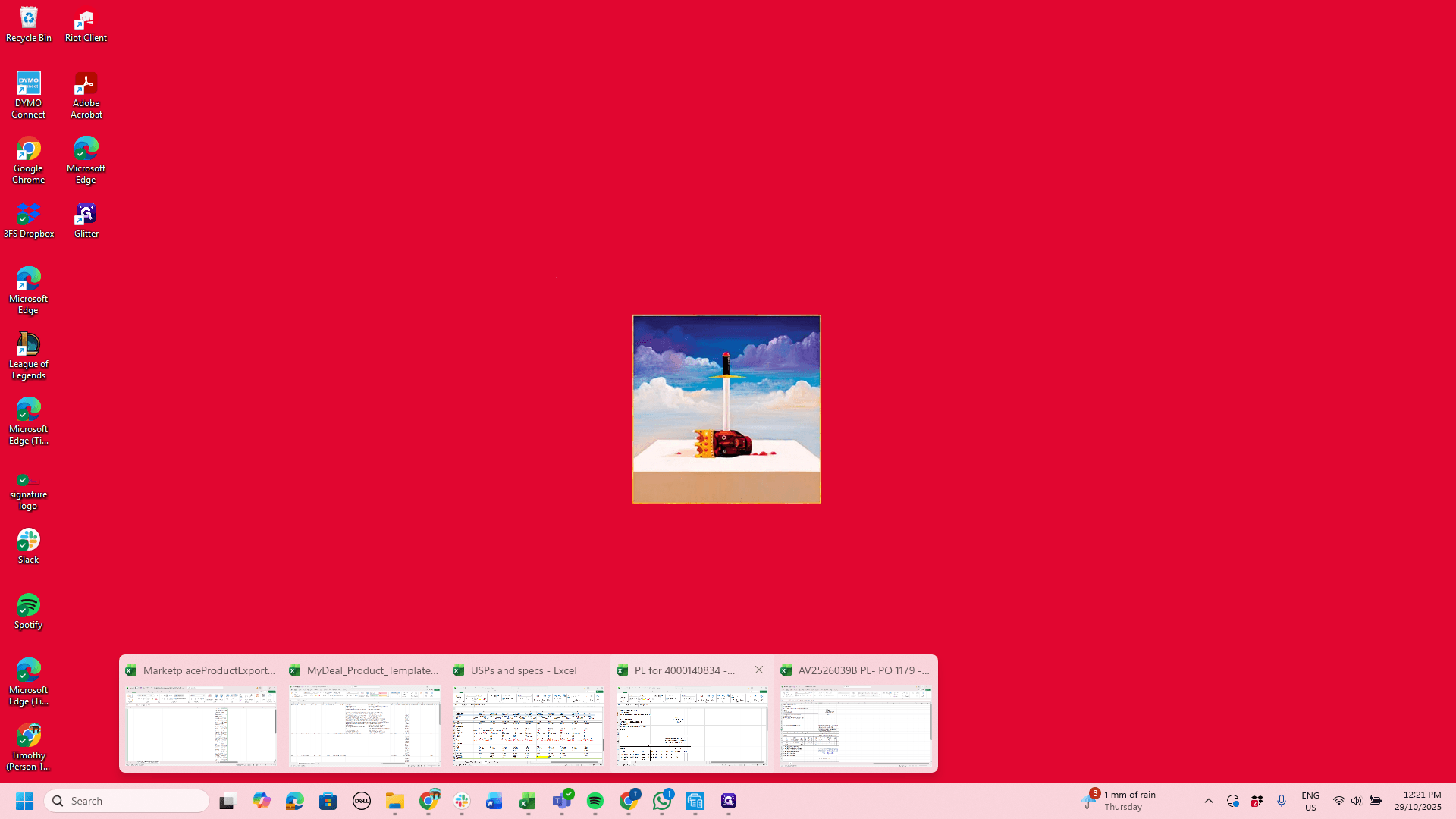Viewport: 1456px width, 819px height.
Task: Open Microsoft Teams from the taskbar
Action: [x=562, y=801]
